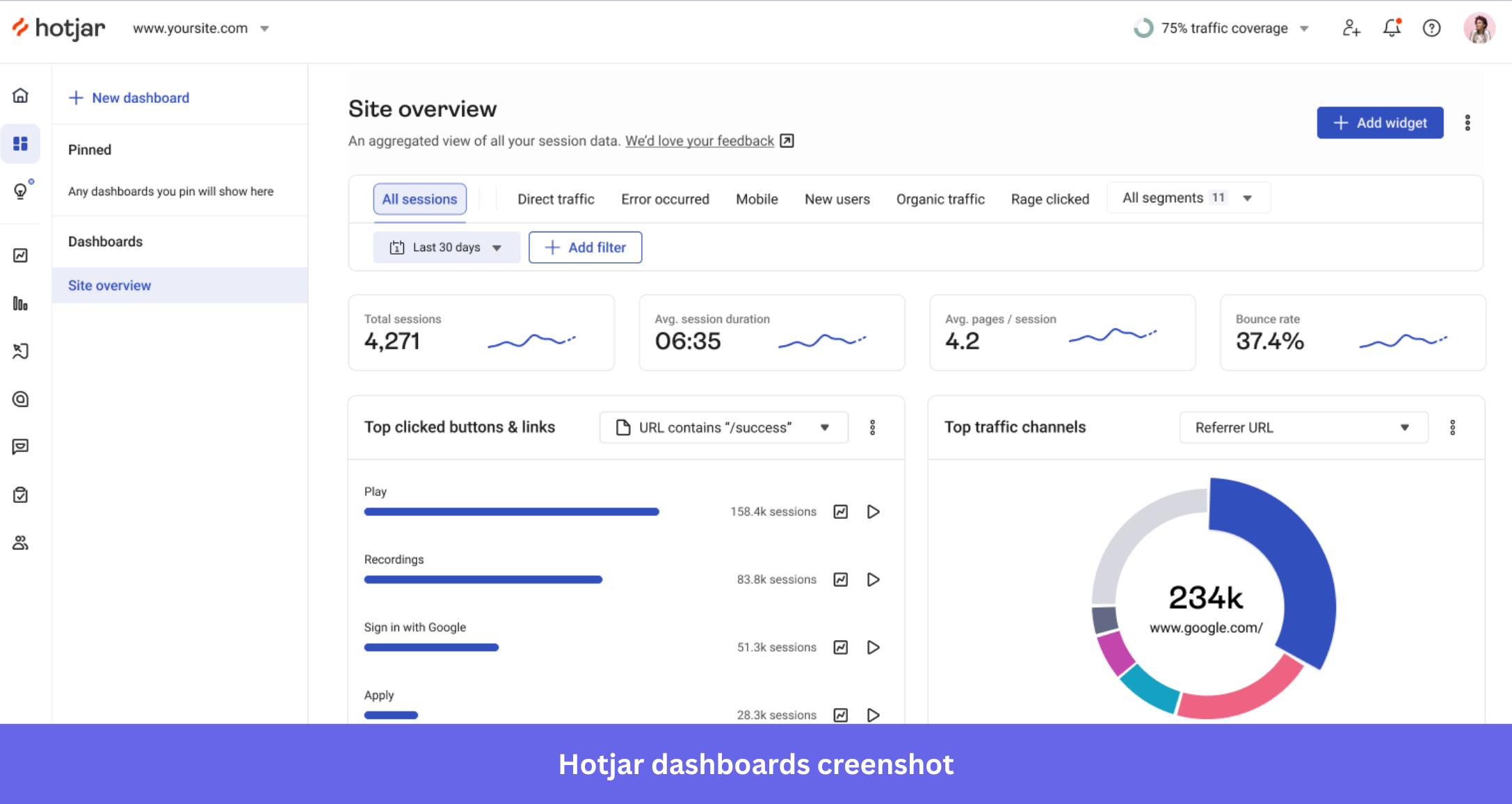Open trend chart icon beside Recordings row
The width and height of the screenshot is (1512, 804).
pos(841,579)
